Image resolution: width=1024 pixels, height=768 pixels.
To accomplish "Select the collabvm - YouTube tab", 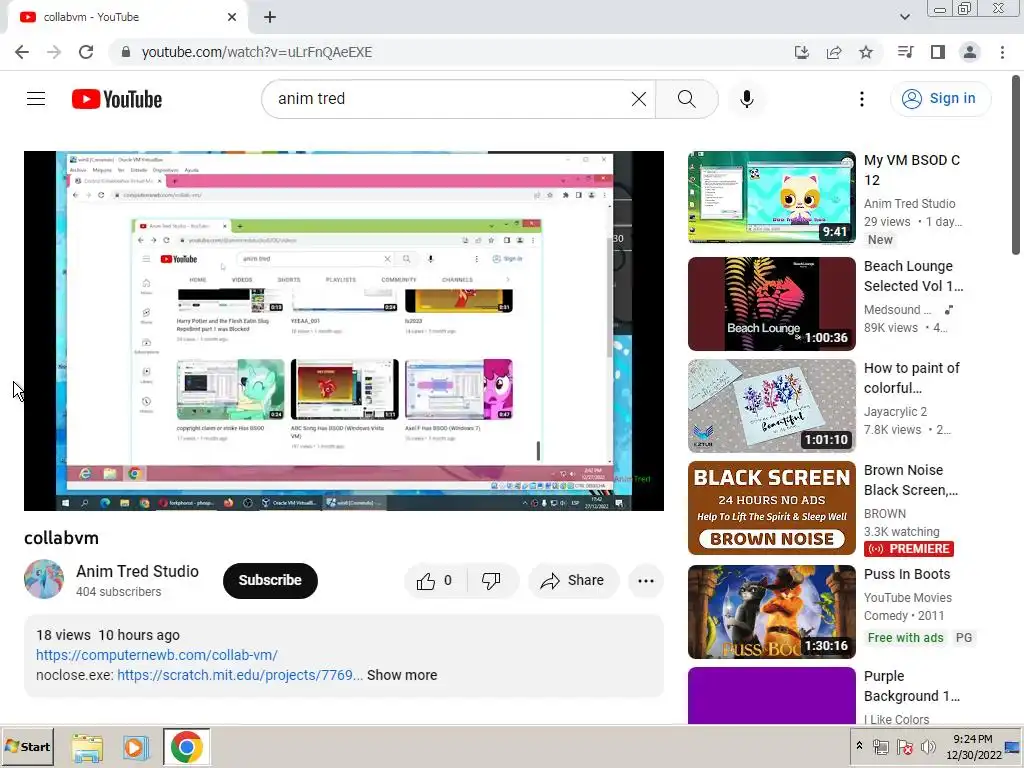I will point(127,17).
